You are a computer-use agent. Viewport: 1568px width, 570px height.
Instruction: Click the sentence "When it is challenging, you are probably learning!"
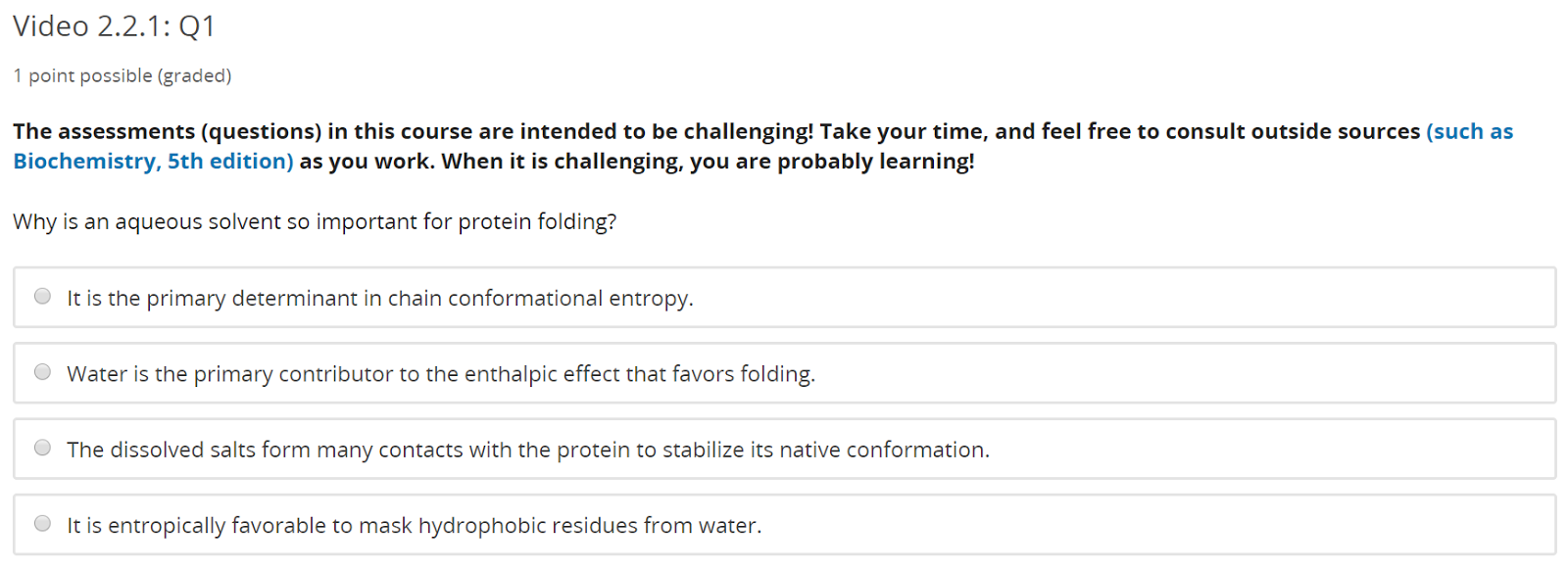pyautogui.click(x=708, y=162)
